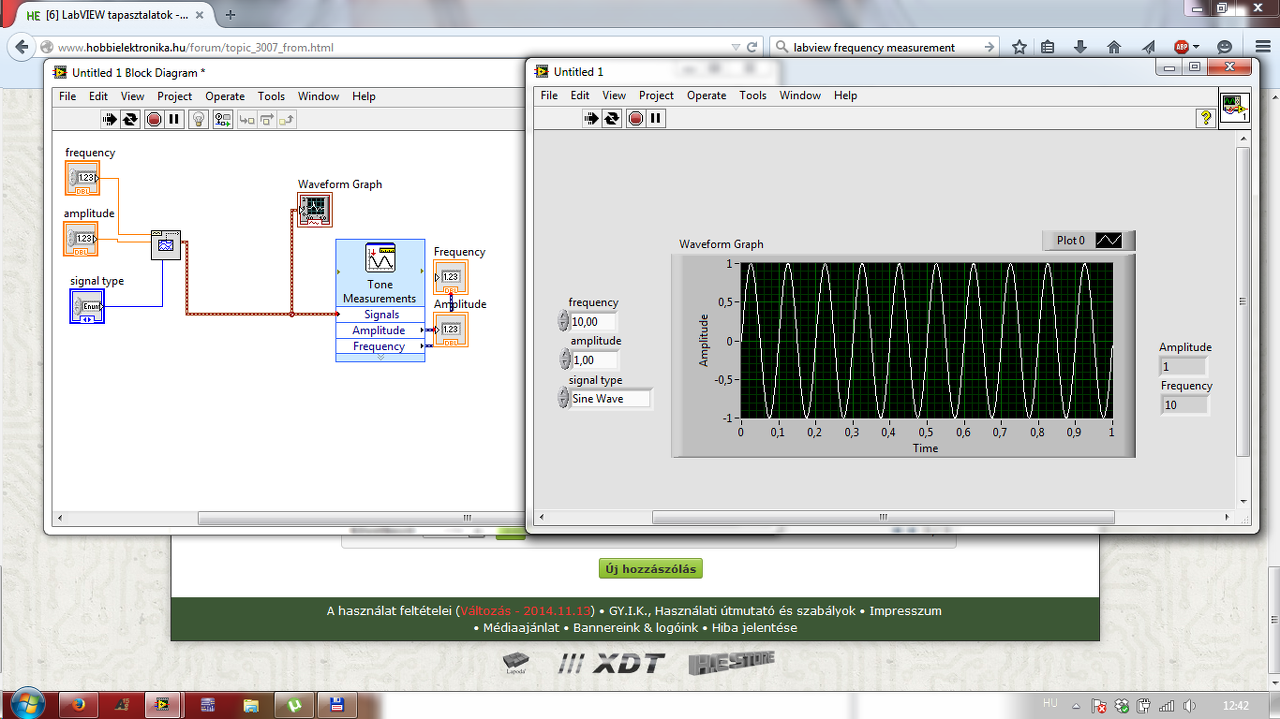Click Új hozzászólás button
1280x719 pixels.
click(651, 569)
